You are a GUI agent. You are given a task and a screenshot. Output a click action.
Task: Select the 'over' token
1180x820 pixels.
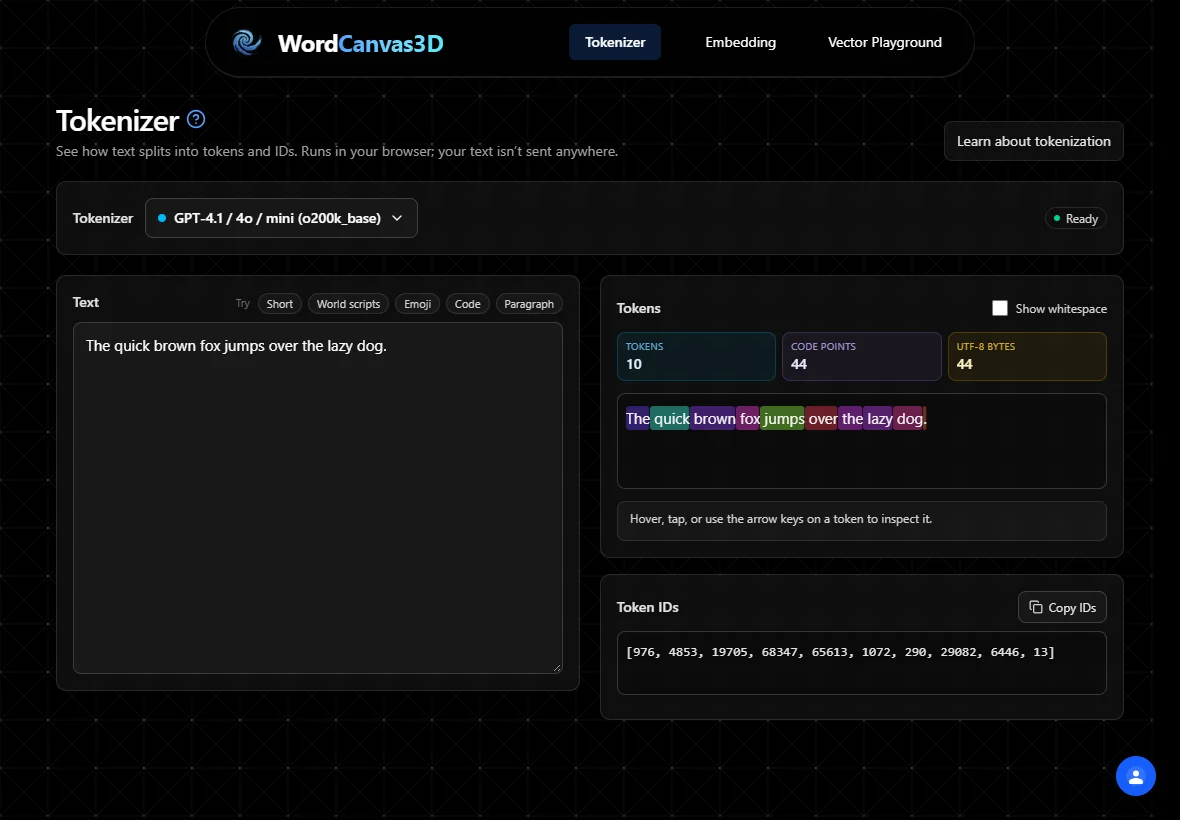point(822,418)
